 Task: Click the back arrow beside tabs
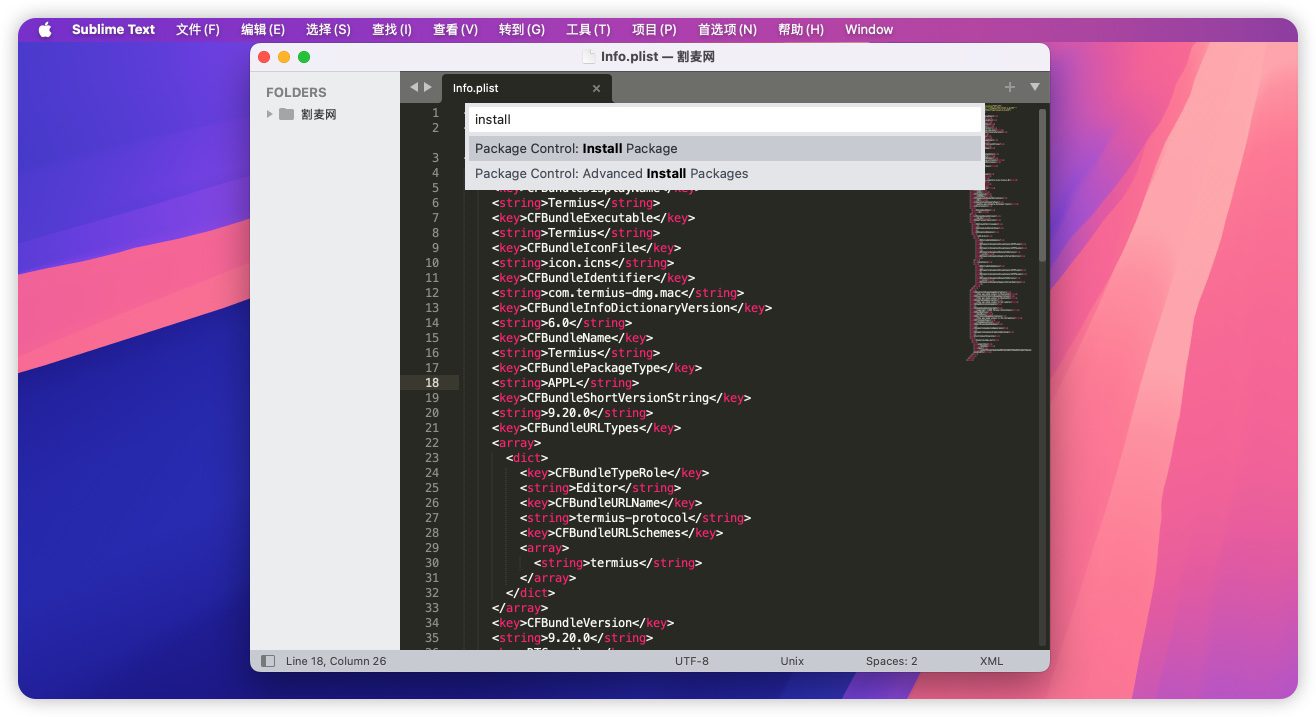click(413, 88)
